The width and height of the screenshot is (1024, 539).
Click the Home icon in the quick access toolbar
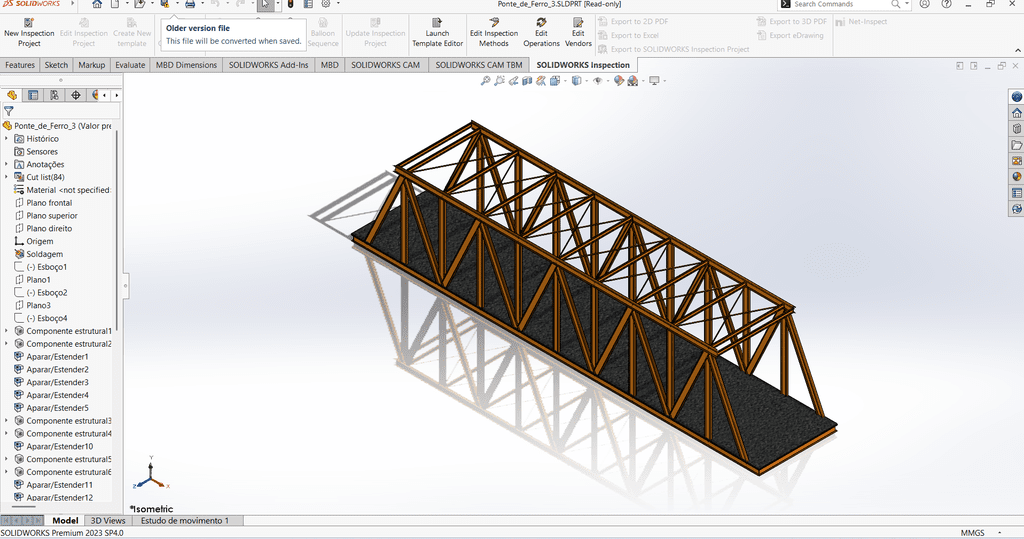pyautogui.click(x=97, y=5)
